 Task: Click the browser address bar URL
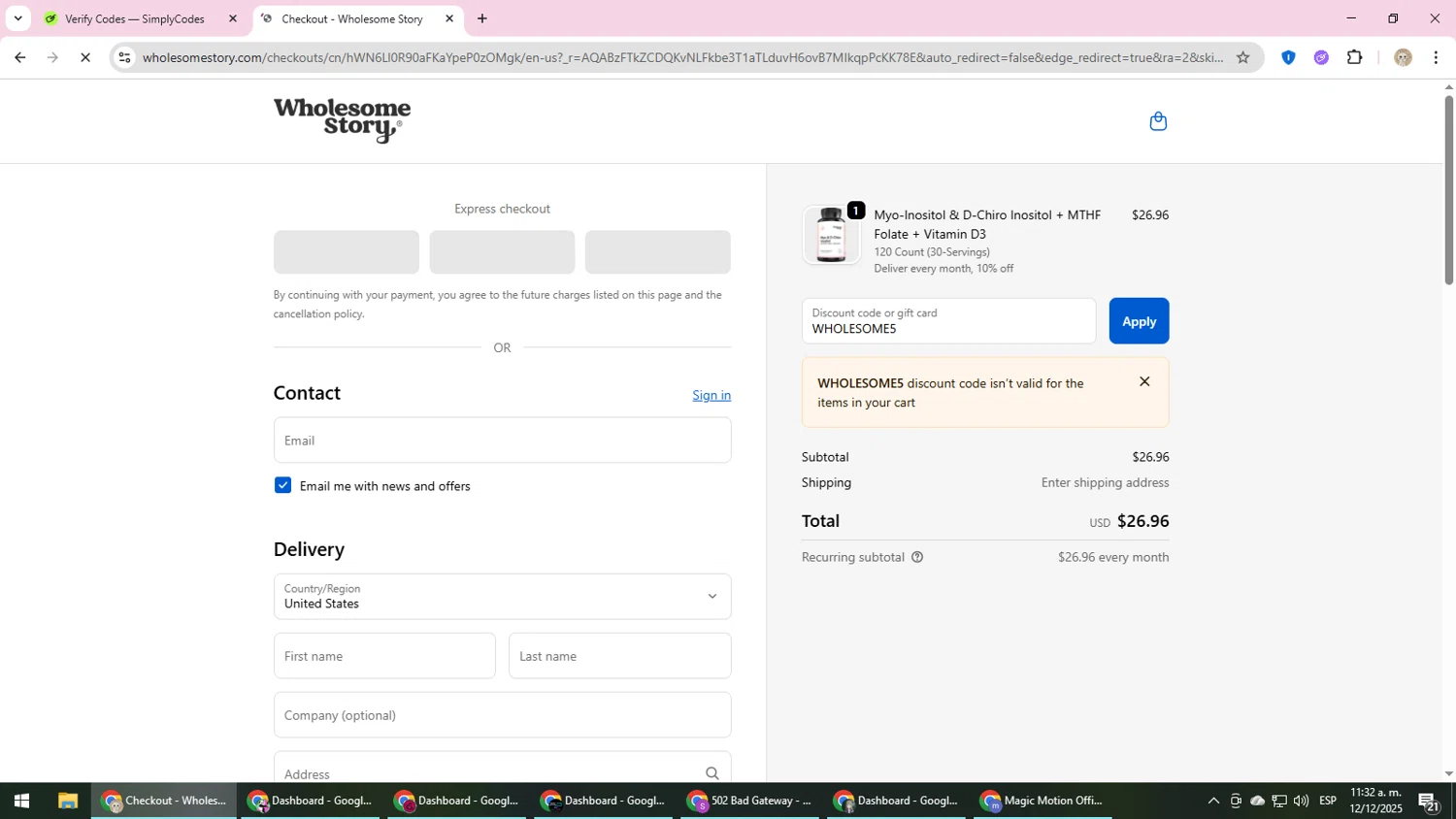(682, 57)
